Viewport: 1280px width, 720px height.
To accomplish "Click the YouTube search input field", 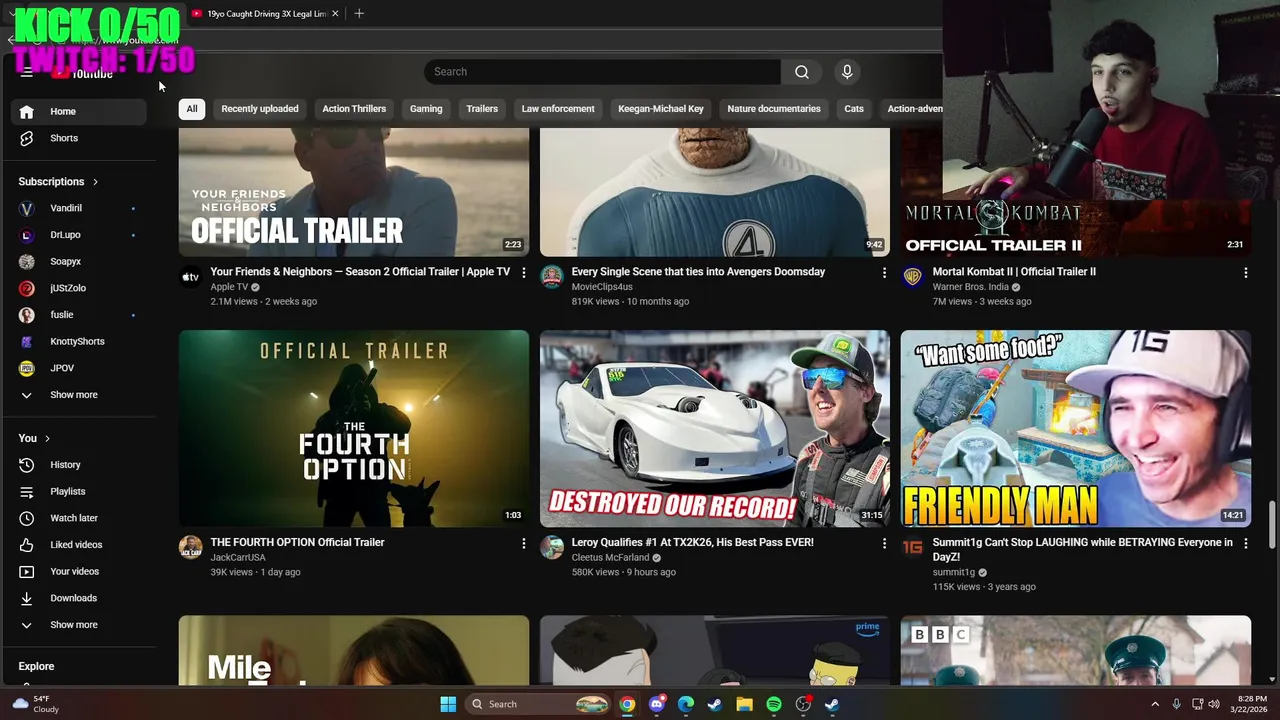I will pyautogui.click(x=602, y=72).
